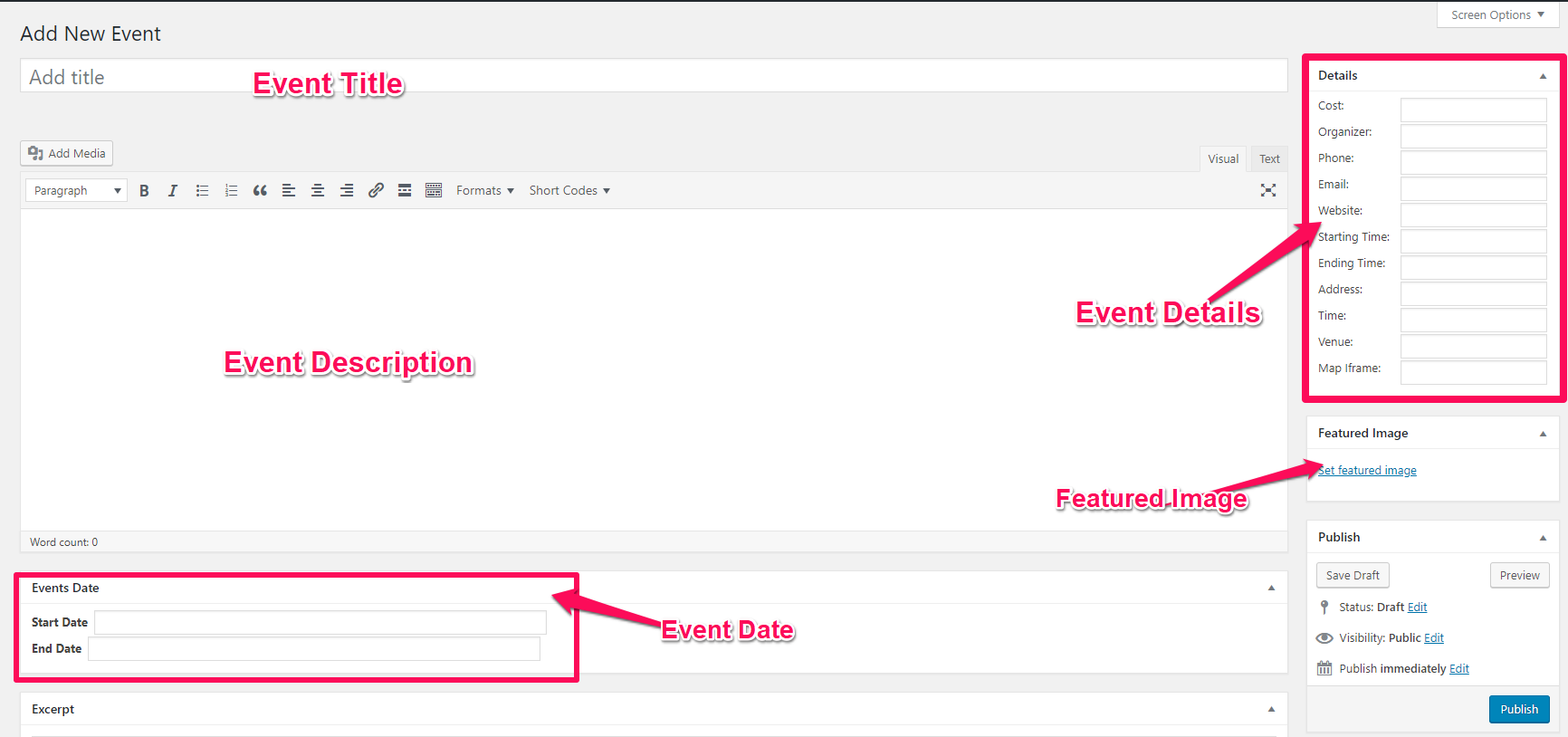Click the Ending Time input field
Image resolution: width=1568 pixels, height=737 pixels.
pyautogui.click(x=1473, y=267)
